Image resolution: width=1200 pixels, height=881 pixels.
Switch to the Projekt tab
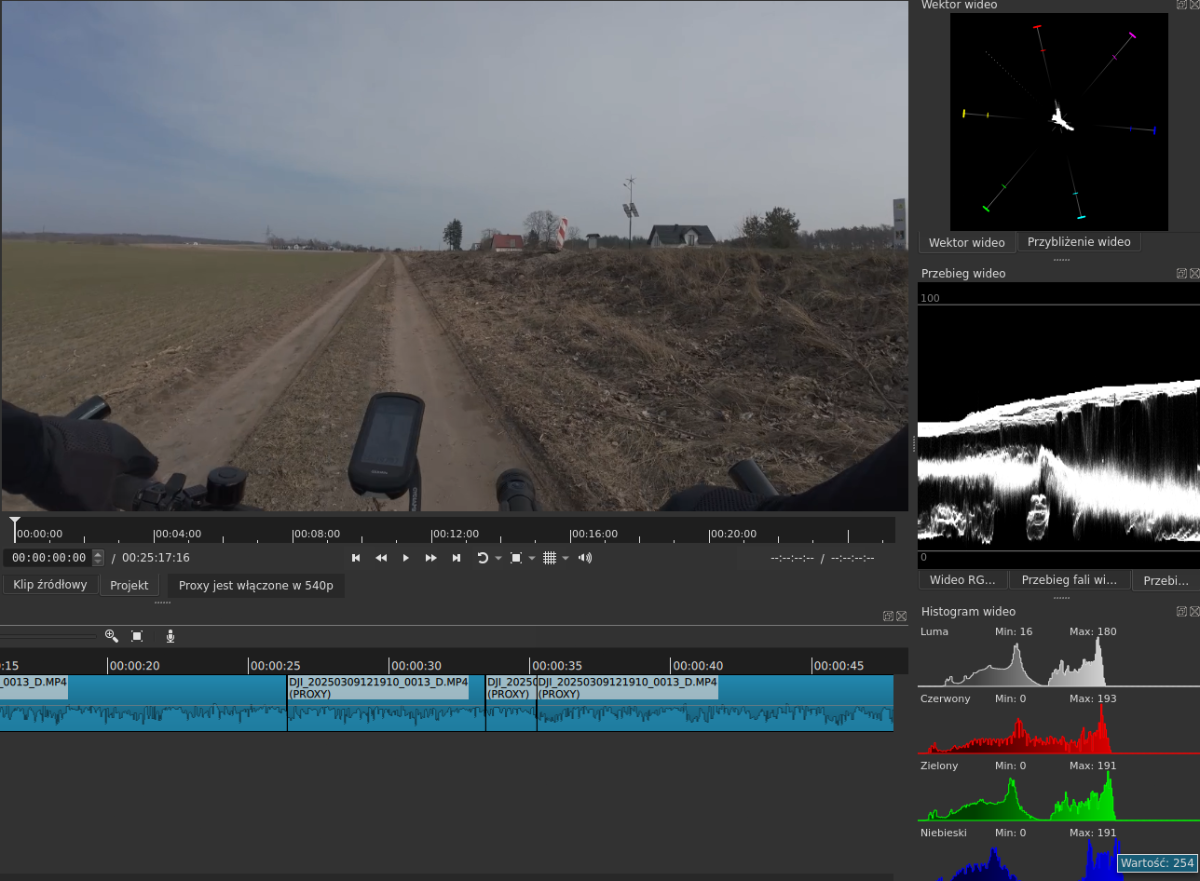coord(129,585)
